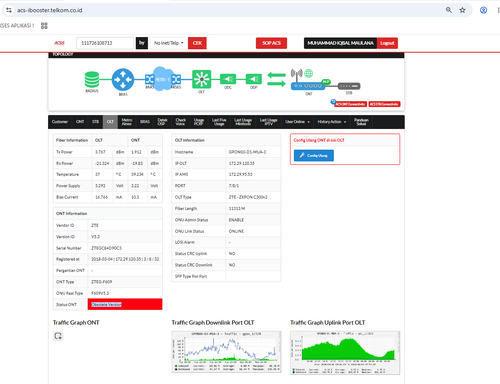
Task: Click the black 'by' button
Action: click(142, 43)
